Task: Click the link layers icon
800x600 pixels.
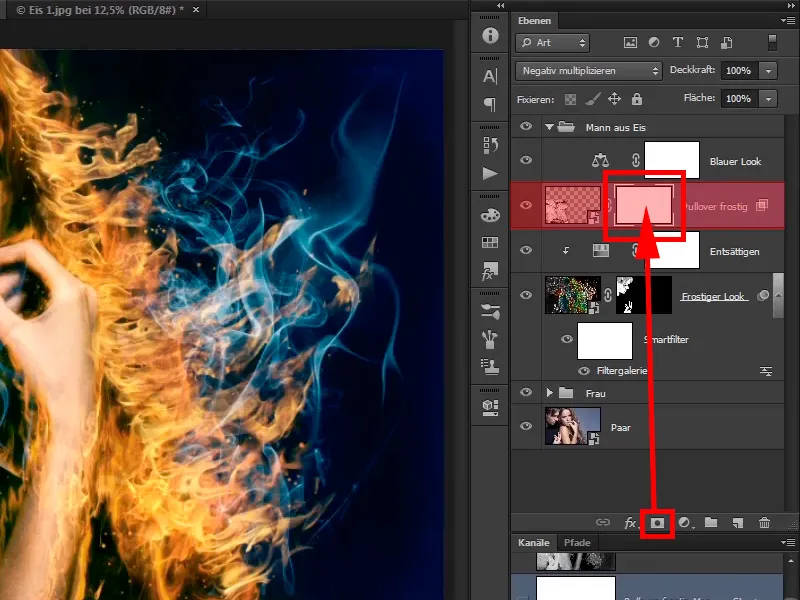Action: click(603, 522)
